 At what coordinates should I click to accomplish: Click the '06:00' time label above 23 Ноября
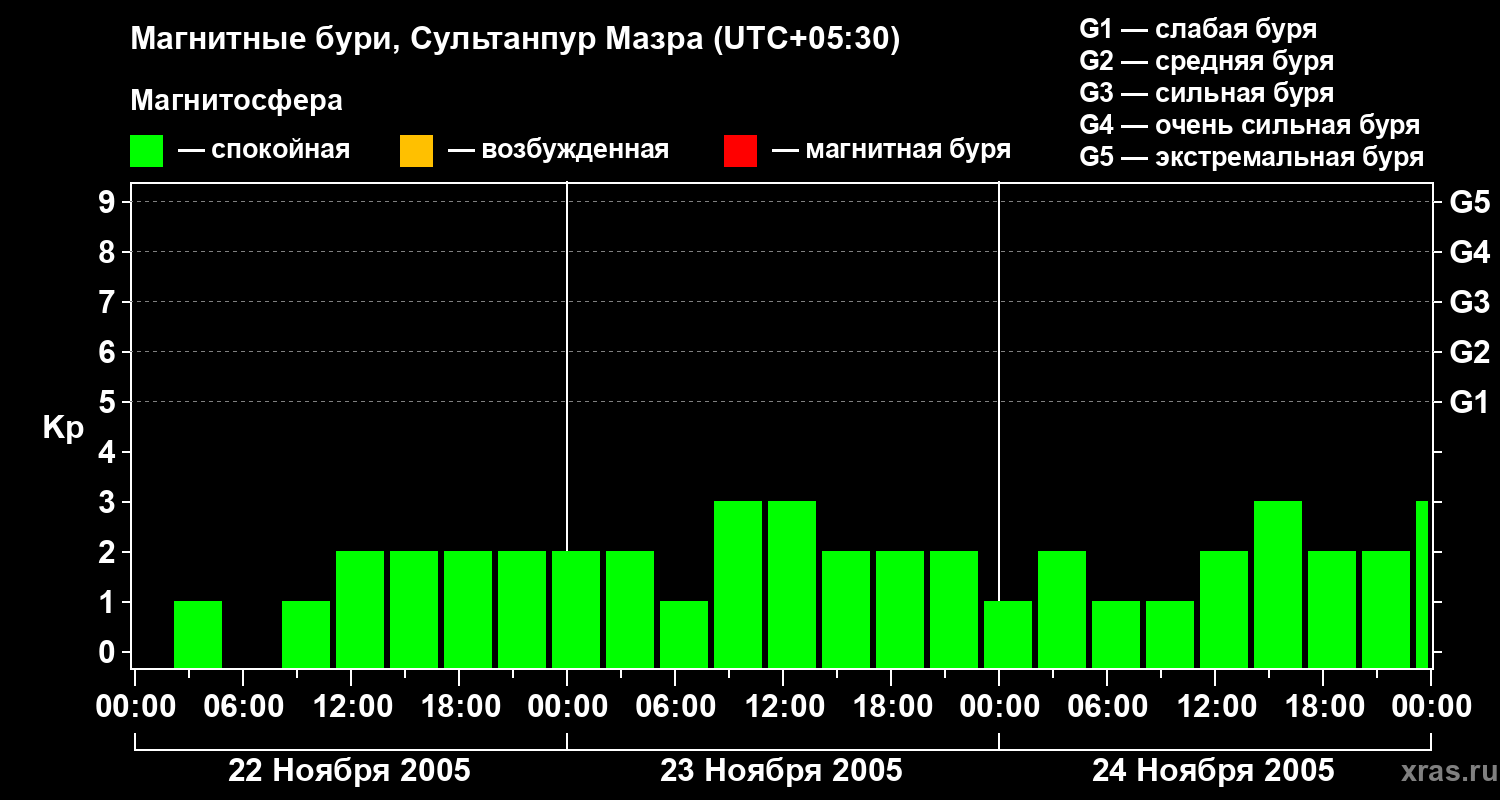click(x=675, y=707)
